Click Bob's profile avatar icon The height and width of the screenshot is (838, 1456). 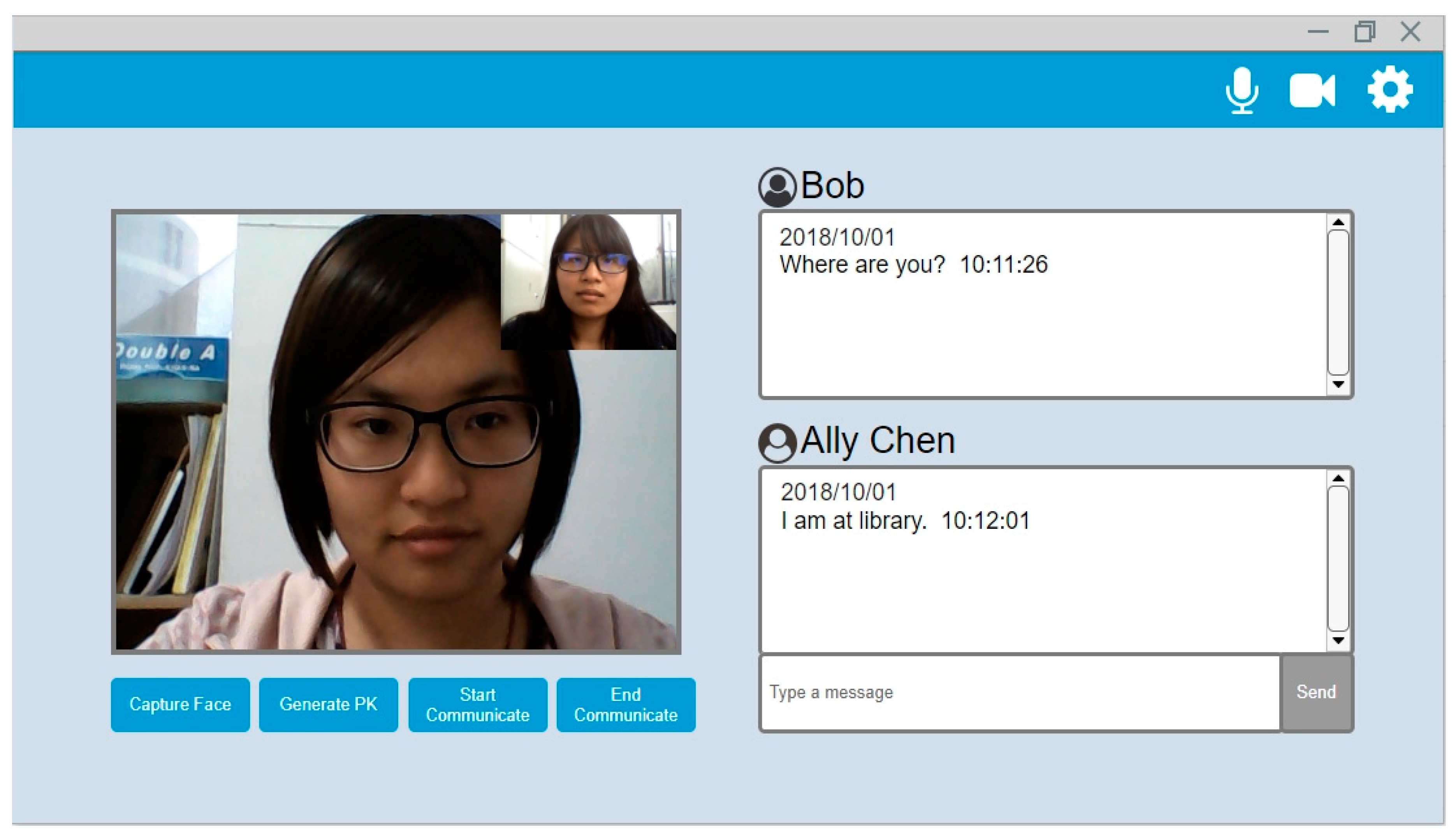777,187
